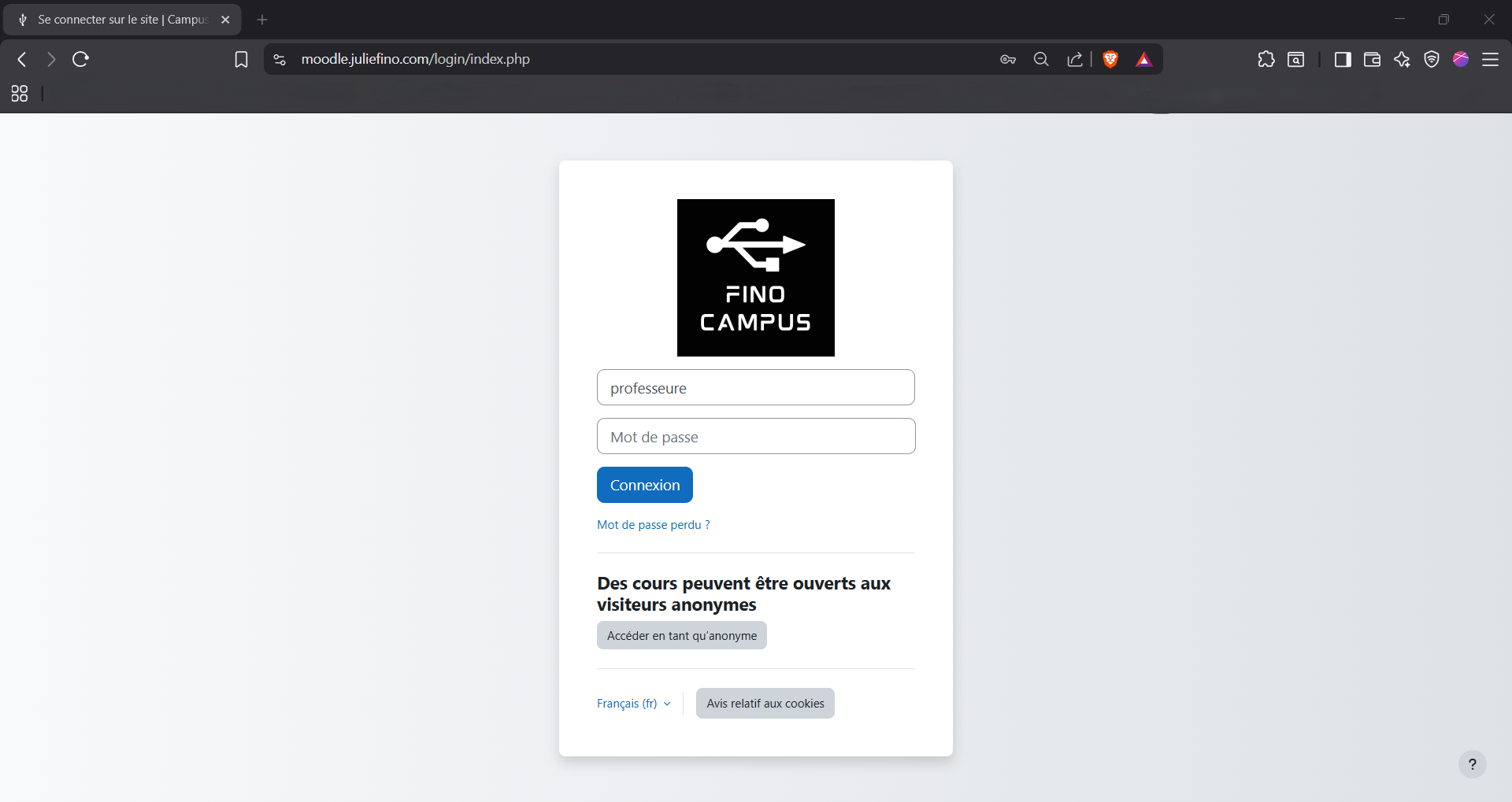Screen dimensions: 1512x802
Task: Click the Brave Wallet icon
Action: [1372, 59]
